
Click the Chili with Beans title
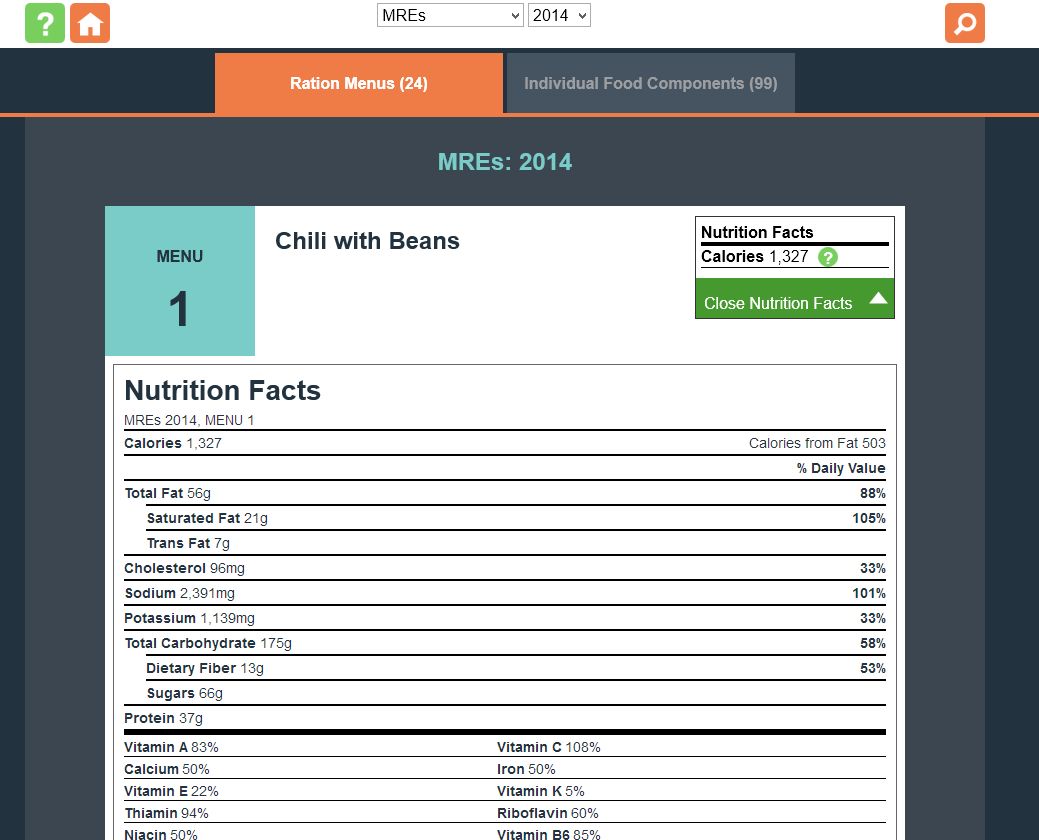point(367,241)
